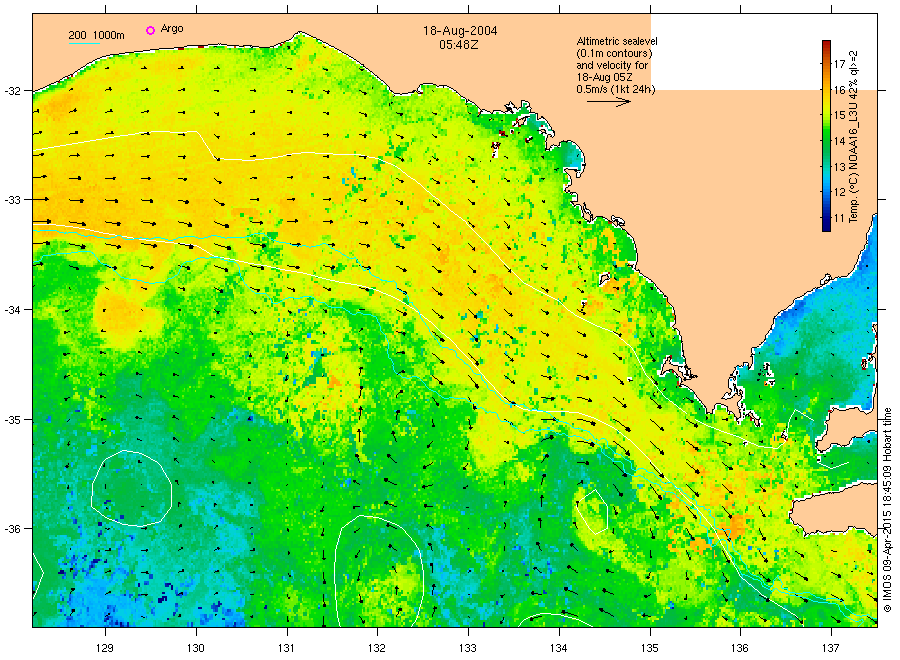Screen dimensions: 900x660
Task: Click longitude label '137'
Action: tap(831, 648)
